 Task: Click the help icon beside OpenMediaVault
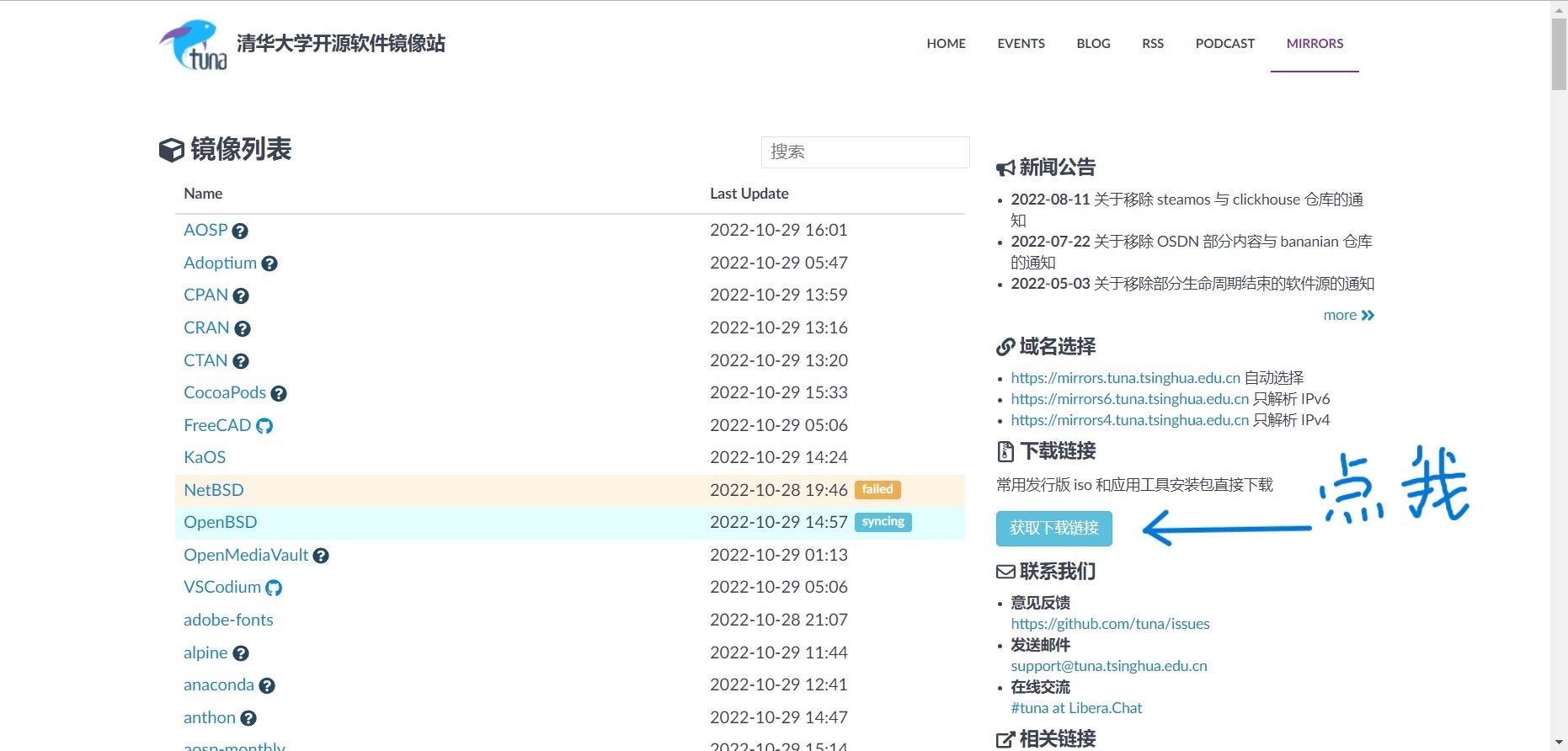point(321,556)
